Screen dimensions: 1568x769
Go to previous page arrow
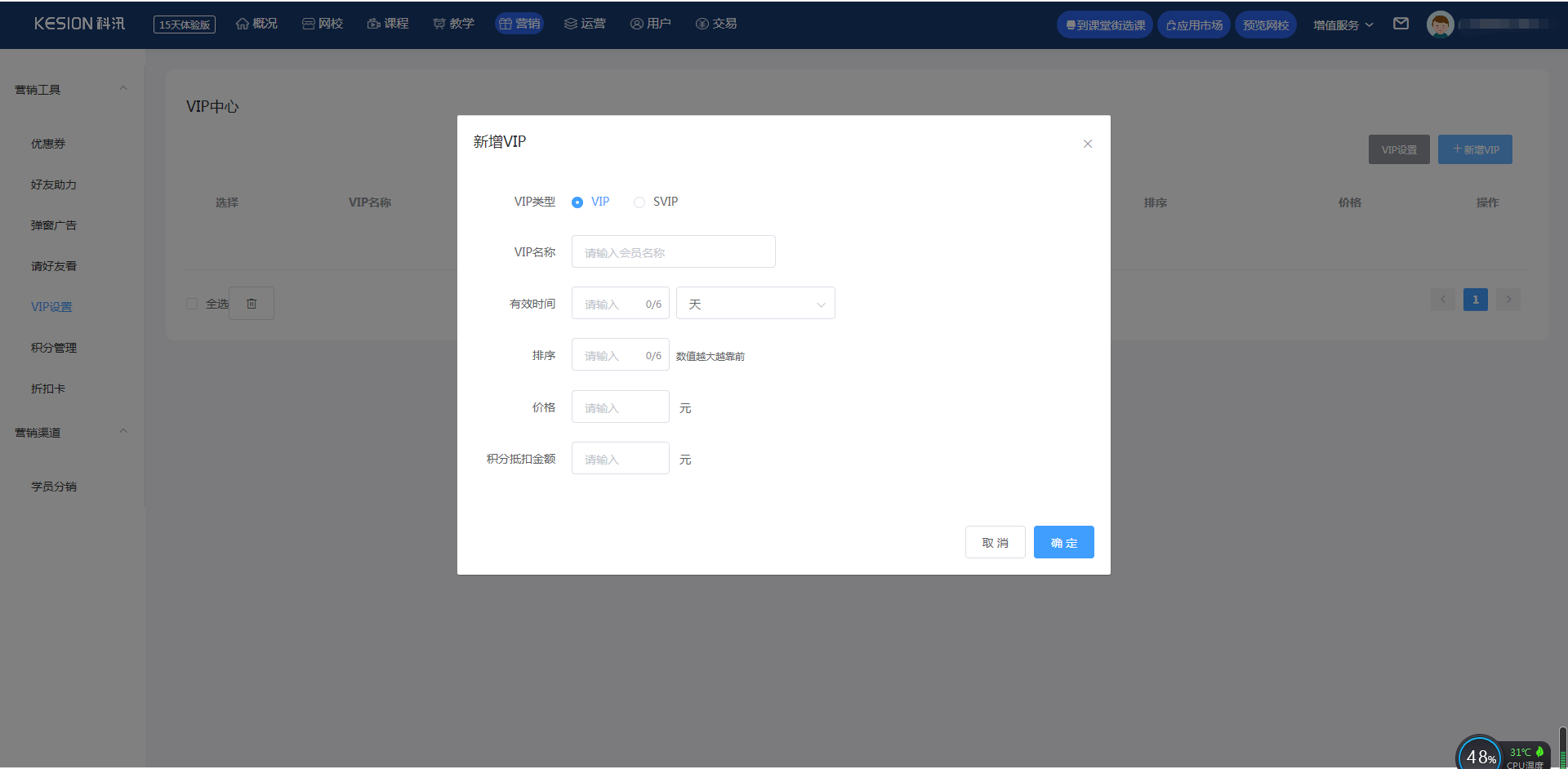(1443, 300)
